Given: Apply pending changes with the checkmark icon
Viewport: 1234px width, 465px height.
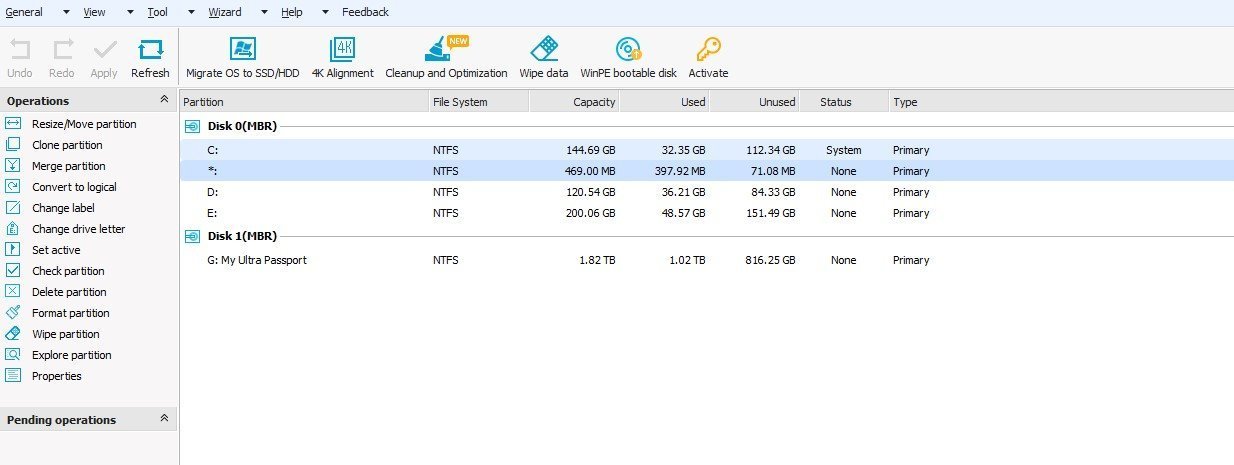Looking at the screenshot, I should 104,49.
